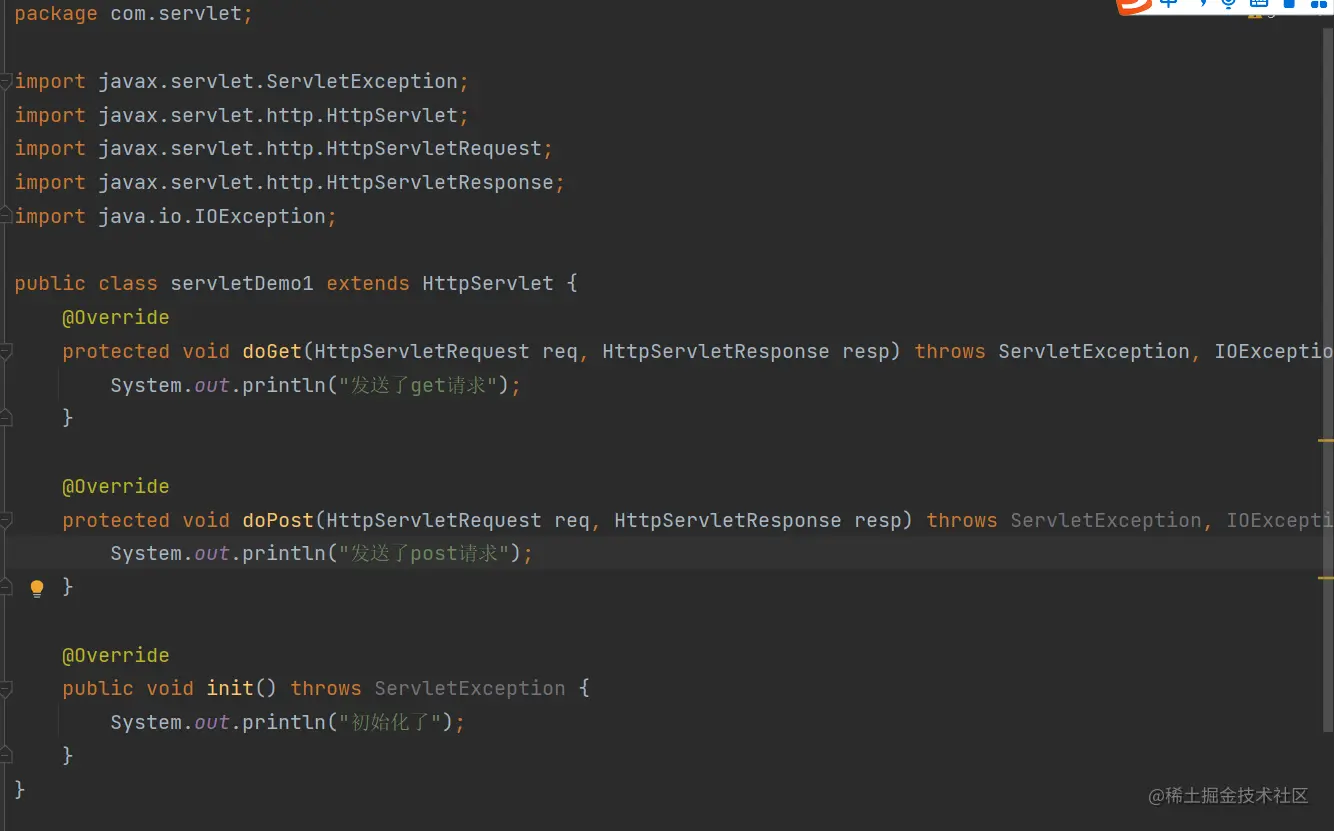Click the HttpServletRequest import line
Image resolution: width=1334 pixels, height=831 pixels.
[284, 148]
